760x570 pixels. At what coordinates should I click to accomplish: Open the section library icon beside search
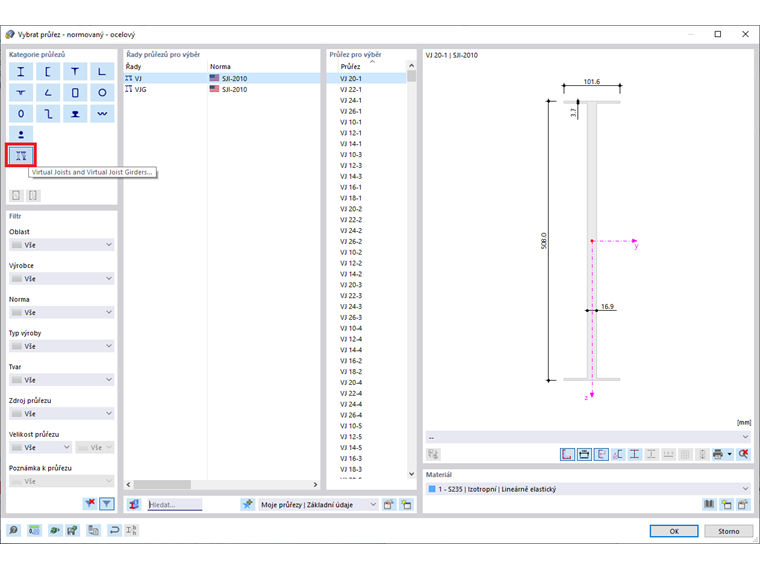click(134, 505)
